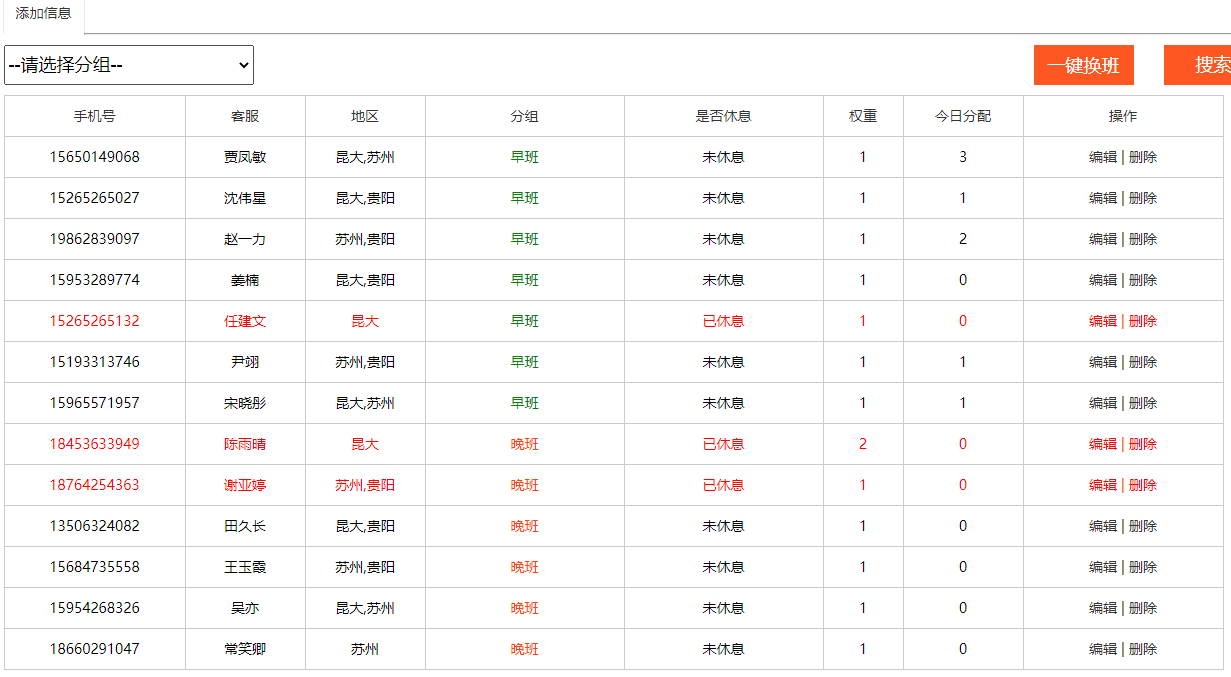Edit the last row 常笑卿
This screenshot has width=1231, height=677.
pyautogui.click(x=1102, y=649)
